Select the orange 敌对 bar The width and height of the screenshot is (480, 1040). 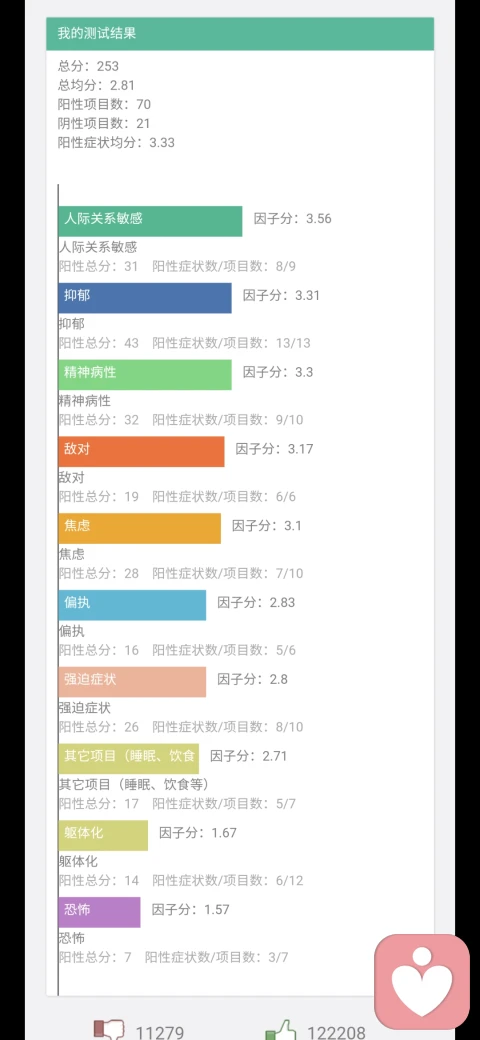[x=141, y=452]
